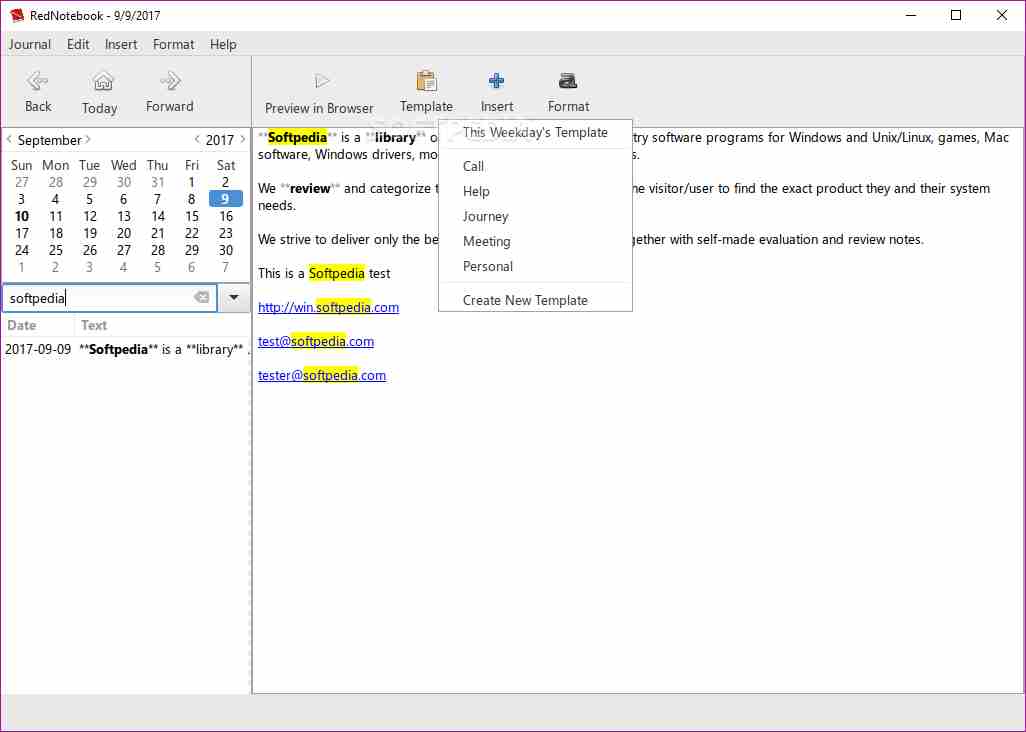
Task: Open the Insert menu in menu bar
Action: [x=121, y=44]
